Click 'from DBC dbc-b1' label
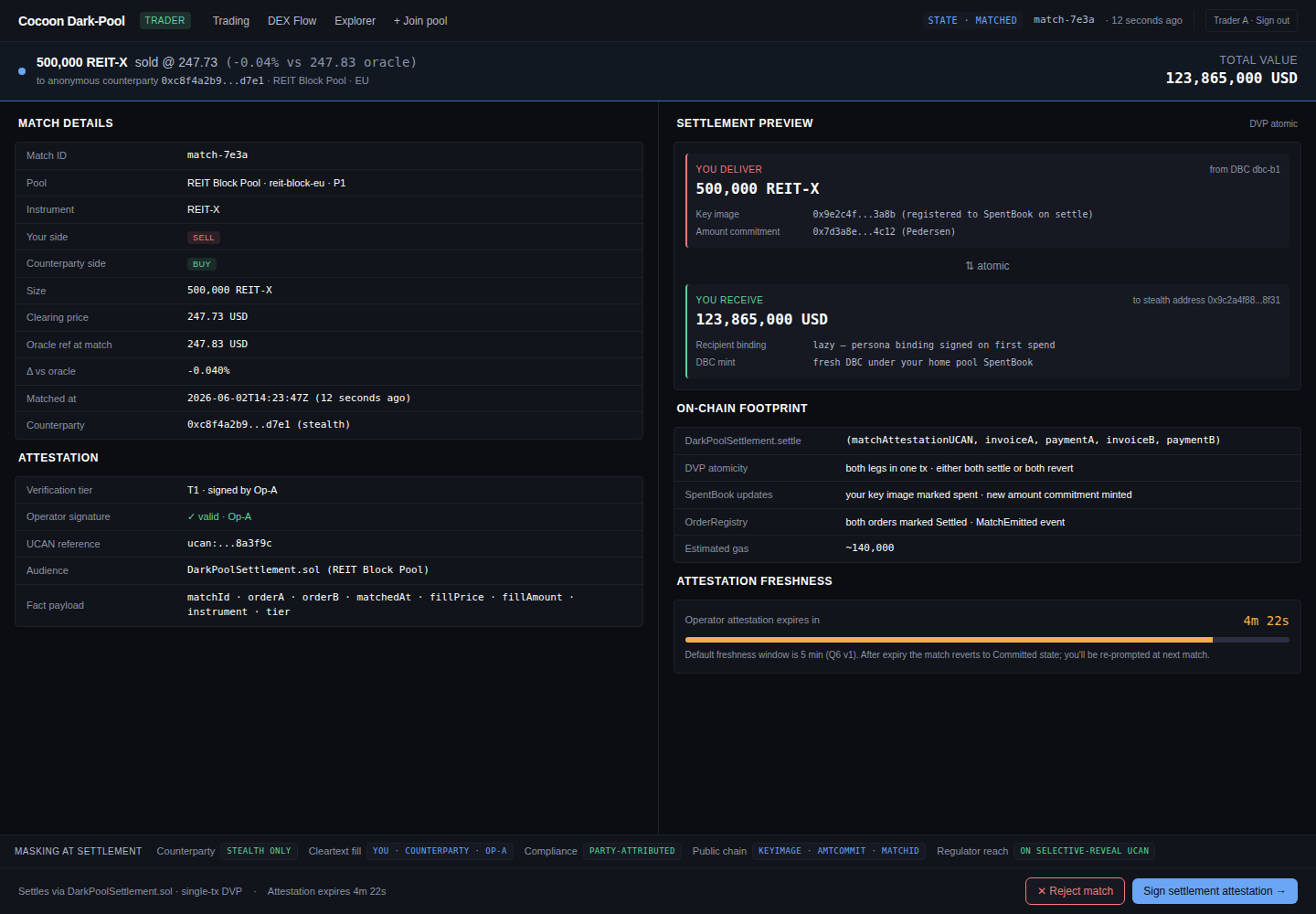This screenshot has width=1316, height=914. (1245, 169)
